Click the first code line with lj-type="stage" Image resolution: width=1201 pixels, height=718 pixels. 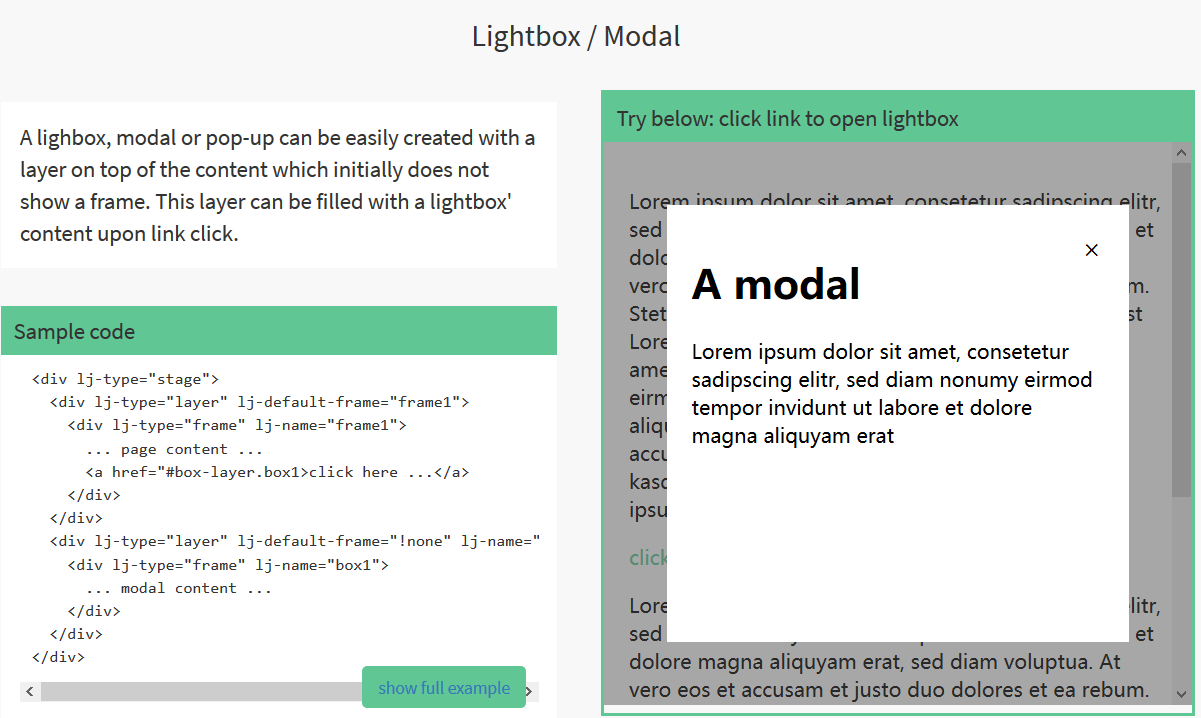(x=125, y=379)
